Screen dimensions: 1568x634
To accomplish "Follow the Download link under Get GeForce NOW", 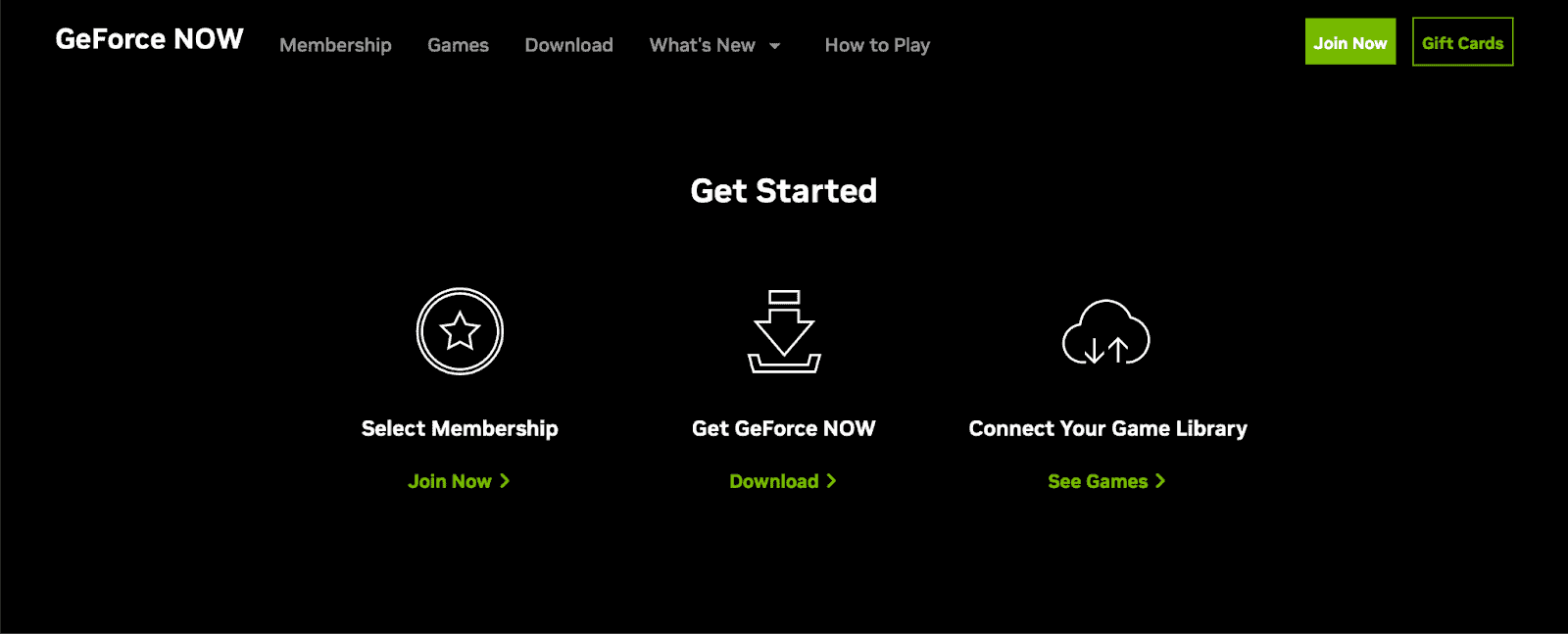I will coord(774,481).
